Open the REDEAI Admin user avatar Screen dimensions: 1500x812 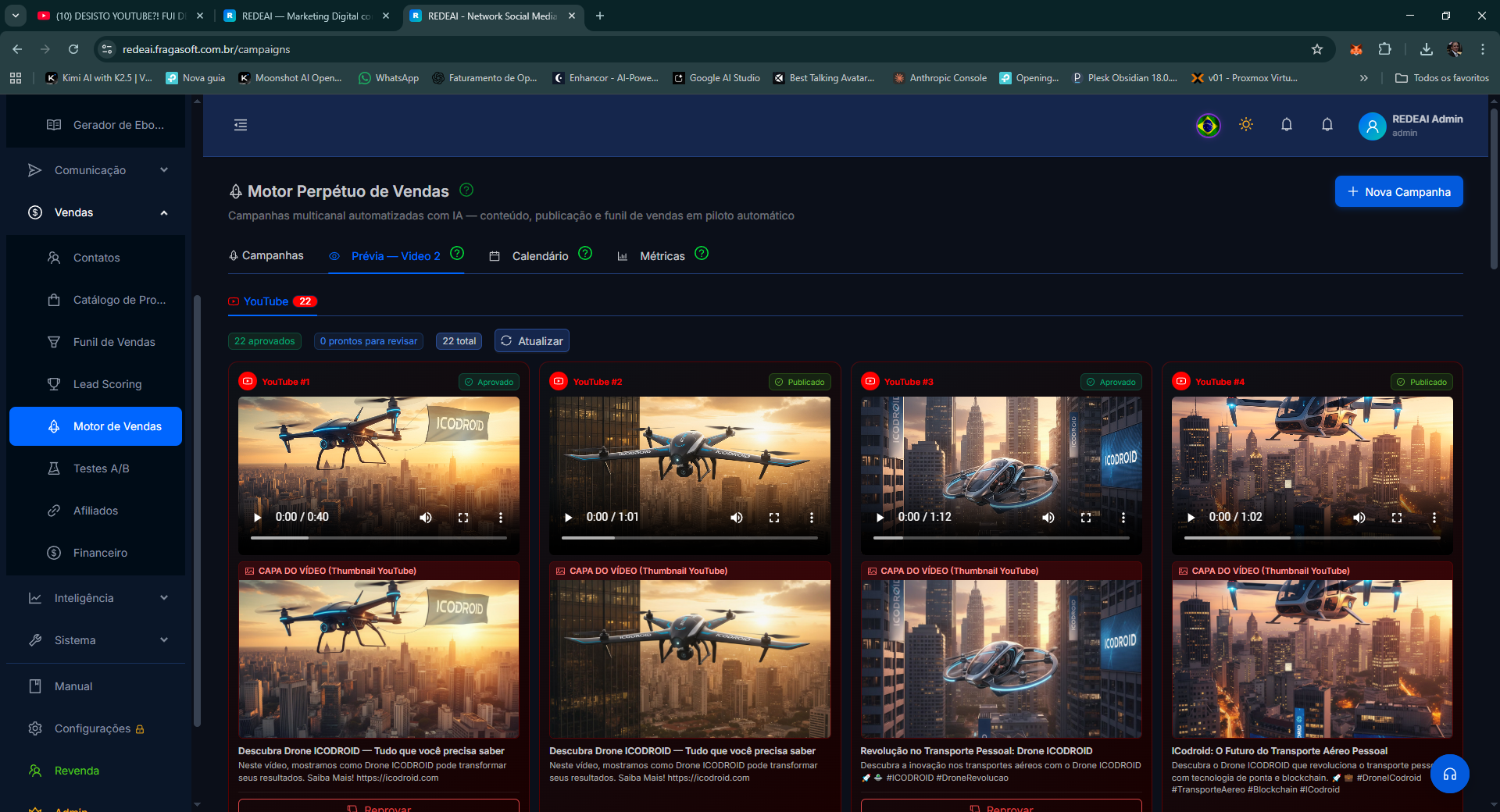(1372, 126)
